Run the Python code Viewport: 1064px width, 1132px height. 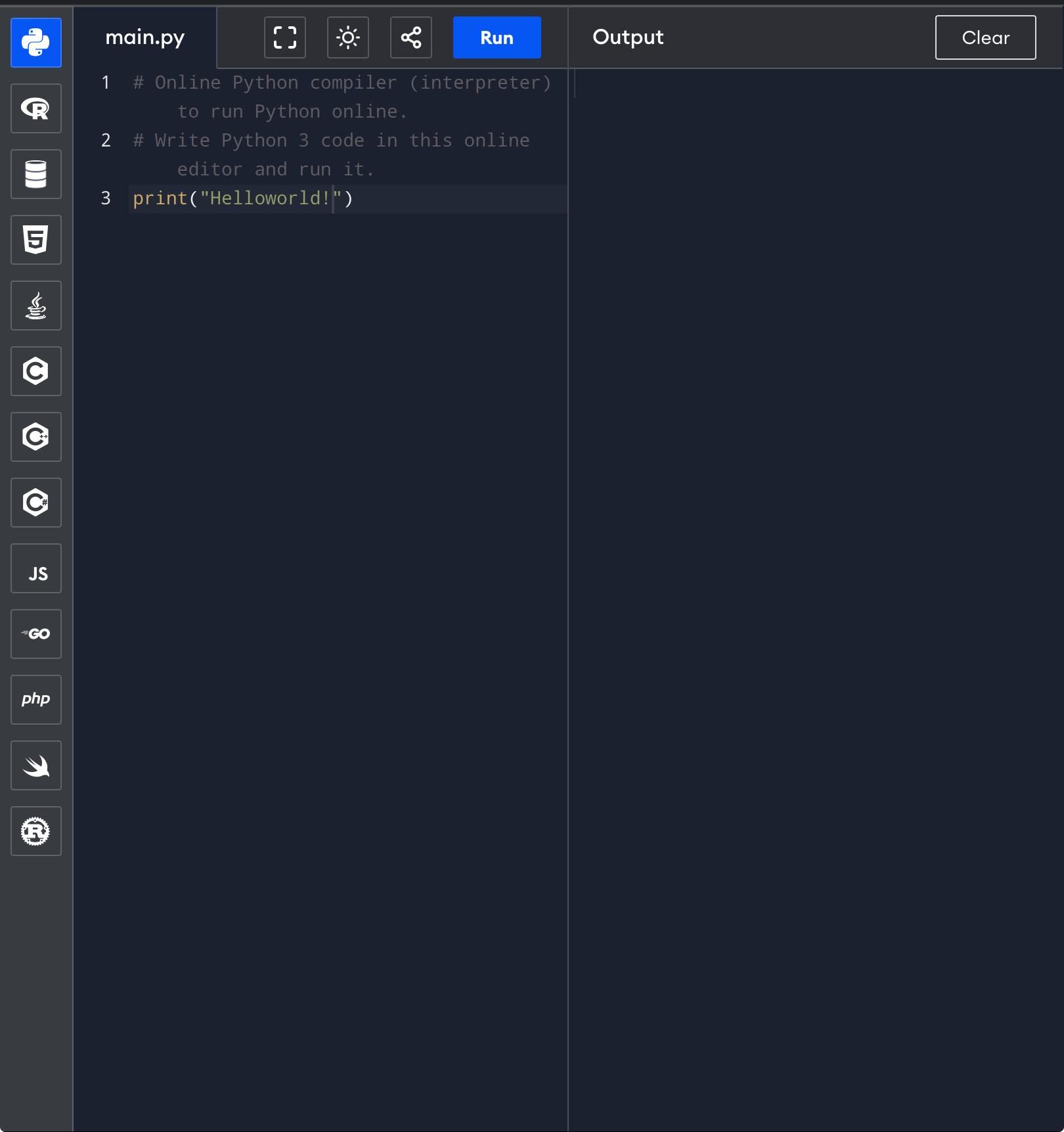496,37
